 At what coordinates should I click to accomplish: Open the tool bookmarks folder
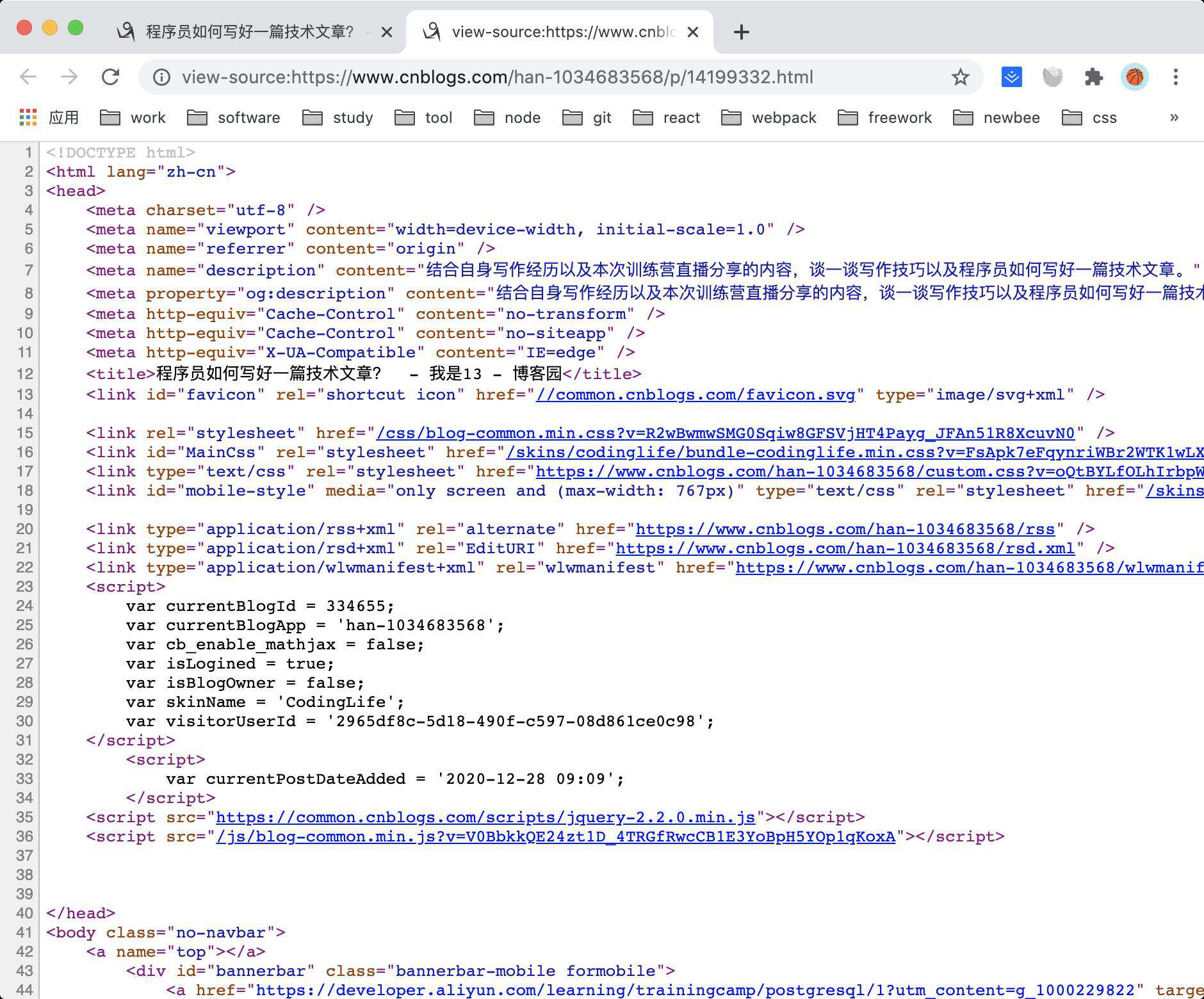click(x=424, y=118)
